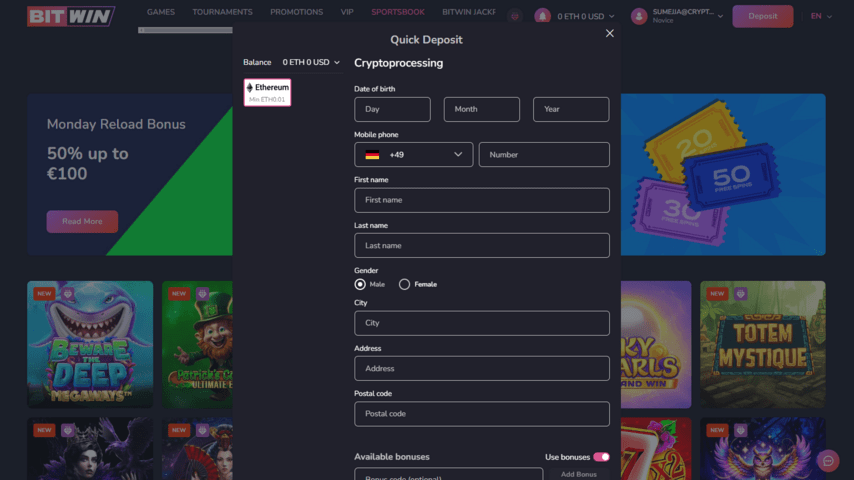854x480 pixels.
Task: Click the First name input
Action: pyautogui.click(x=481, y=200)
